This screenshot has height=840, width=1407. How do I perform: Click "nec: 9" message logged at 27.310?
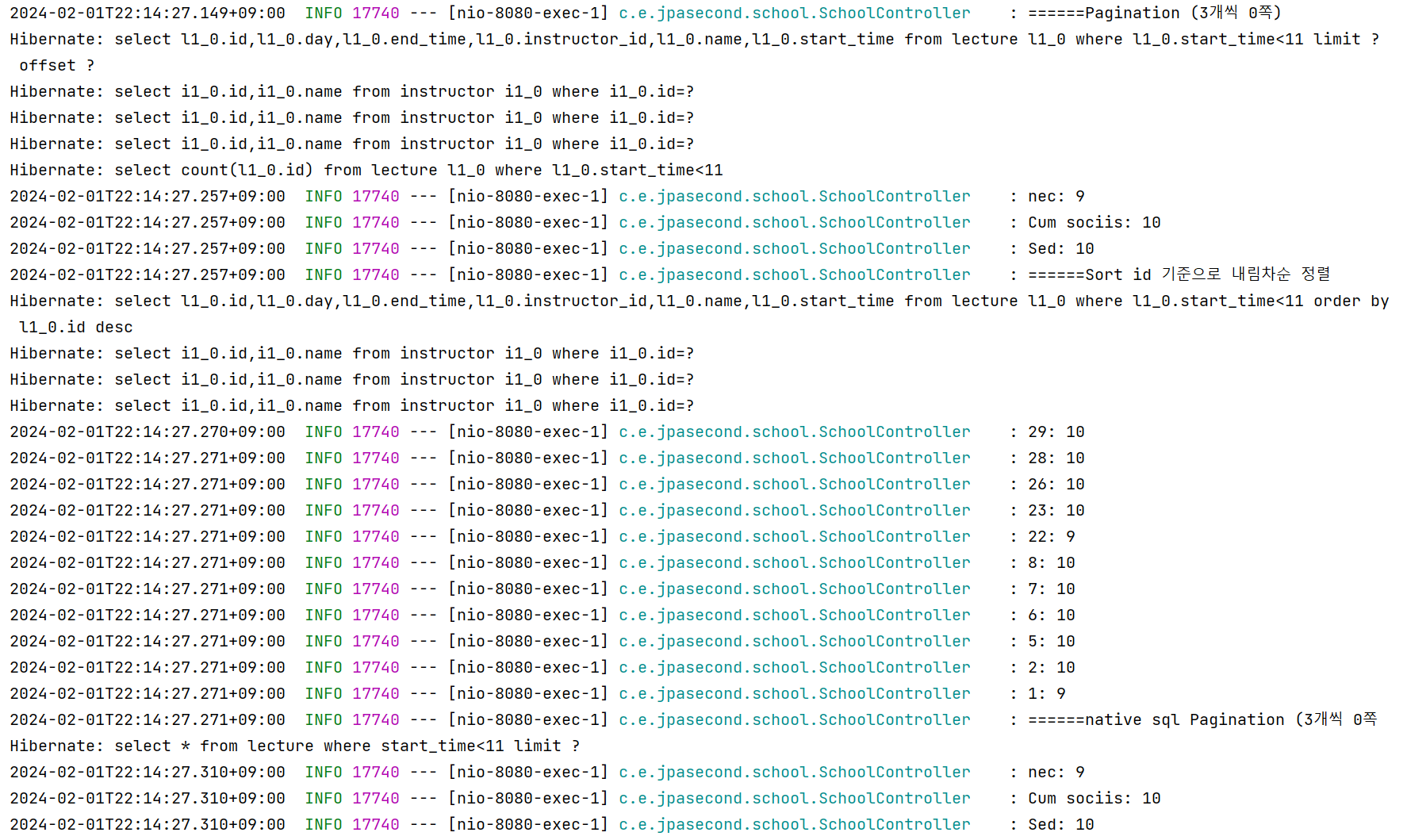click(x=1056, y=772)
